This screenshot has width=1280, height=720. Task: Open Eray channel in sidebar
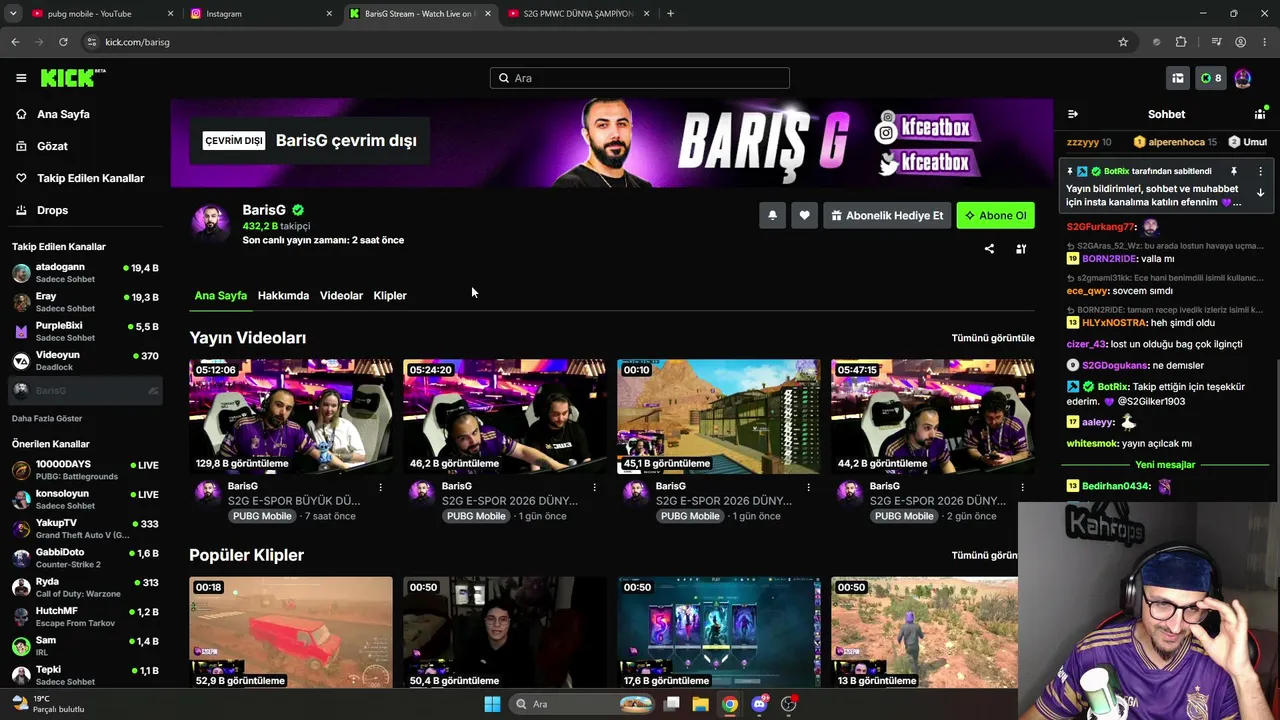tap(85, 302)
